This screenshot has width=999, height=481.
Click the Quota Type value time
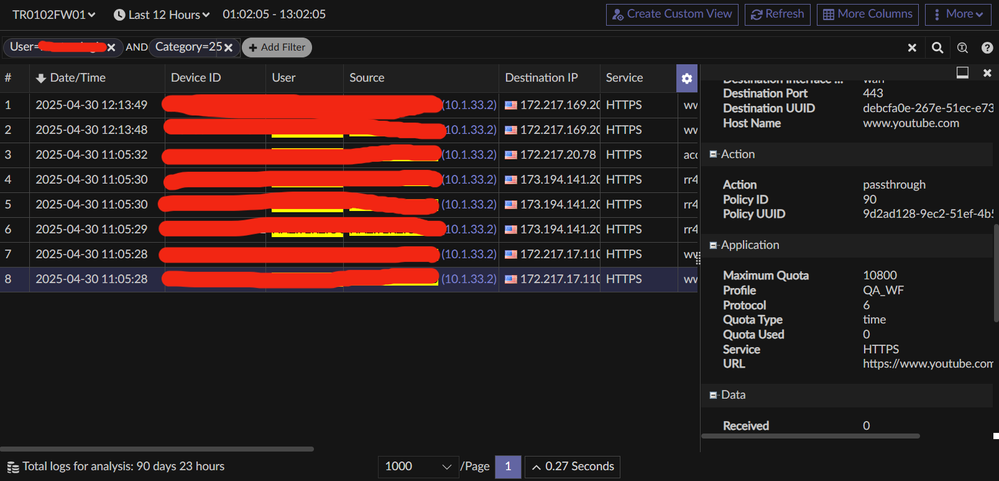[874, 320]
